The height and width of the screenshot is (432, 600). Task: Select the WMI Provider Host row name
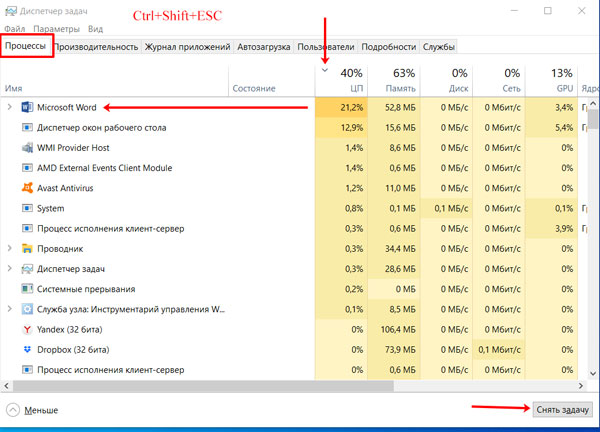[73, 148]
